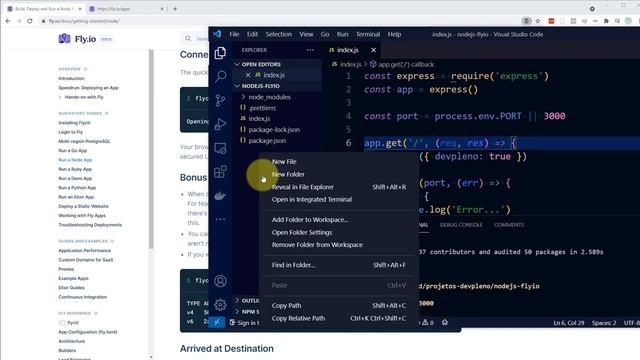
Task: Open the Explorer view icon in VS Code
Action: point(220,53)
